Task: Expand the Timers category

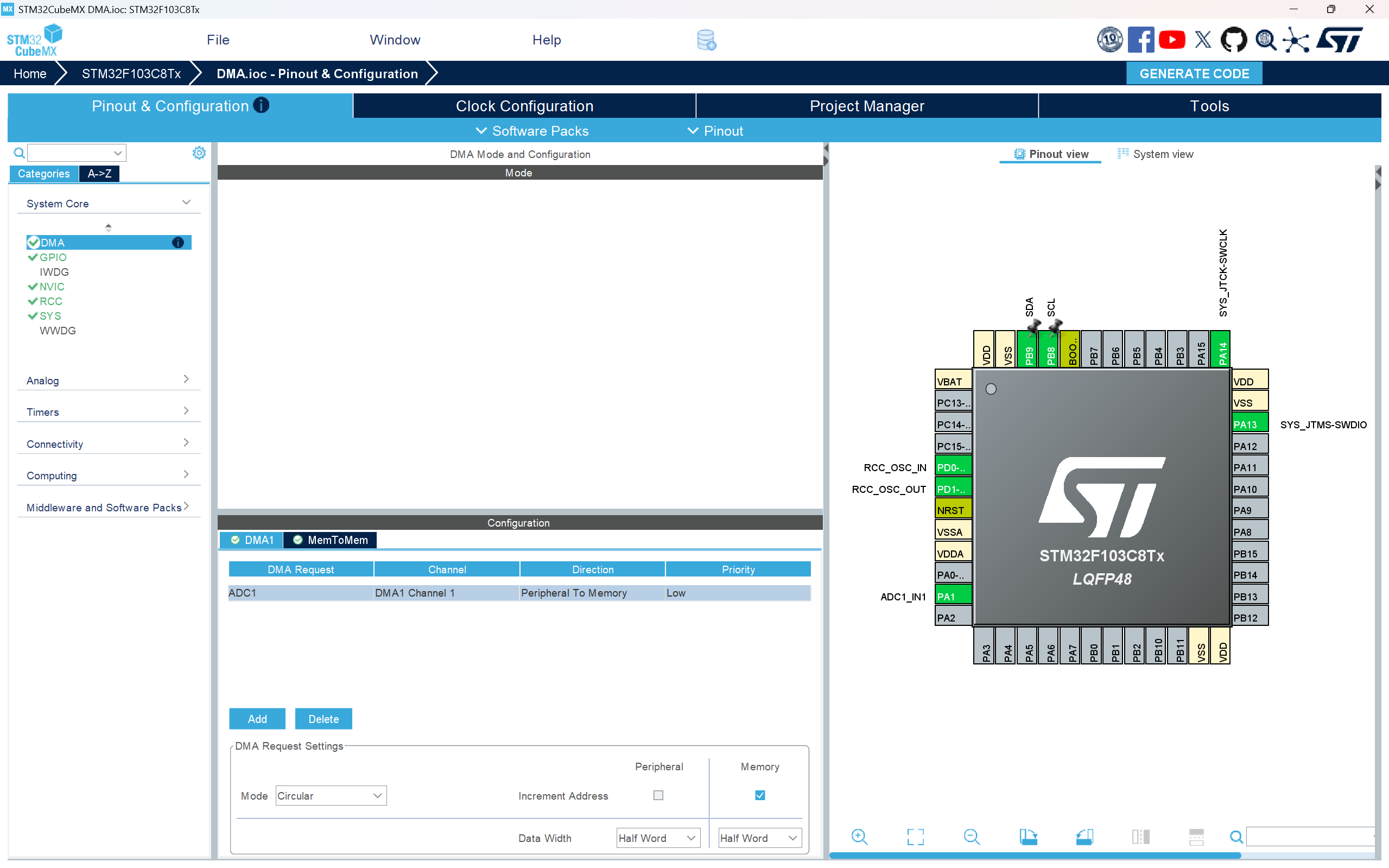Action: click(x=108, y=411)
